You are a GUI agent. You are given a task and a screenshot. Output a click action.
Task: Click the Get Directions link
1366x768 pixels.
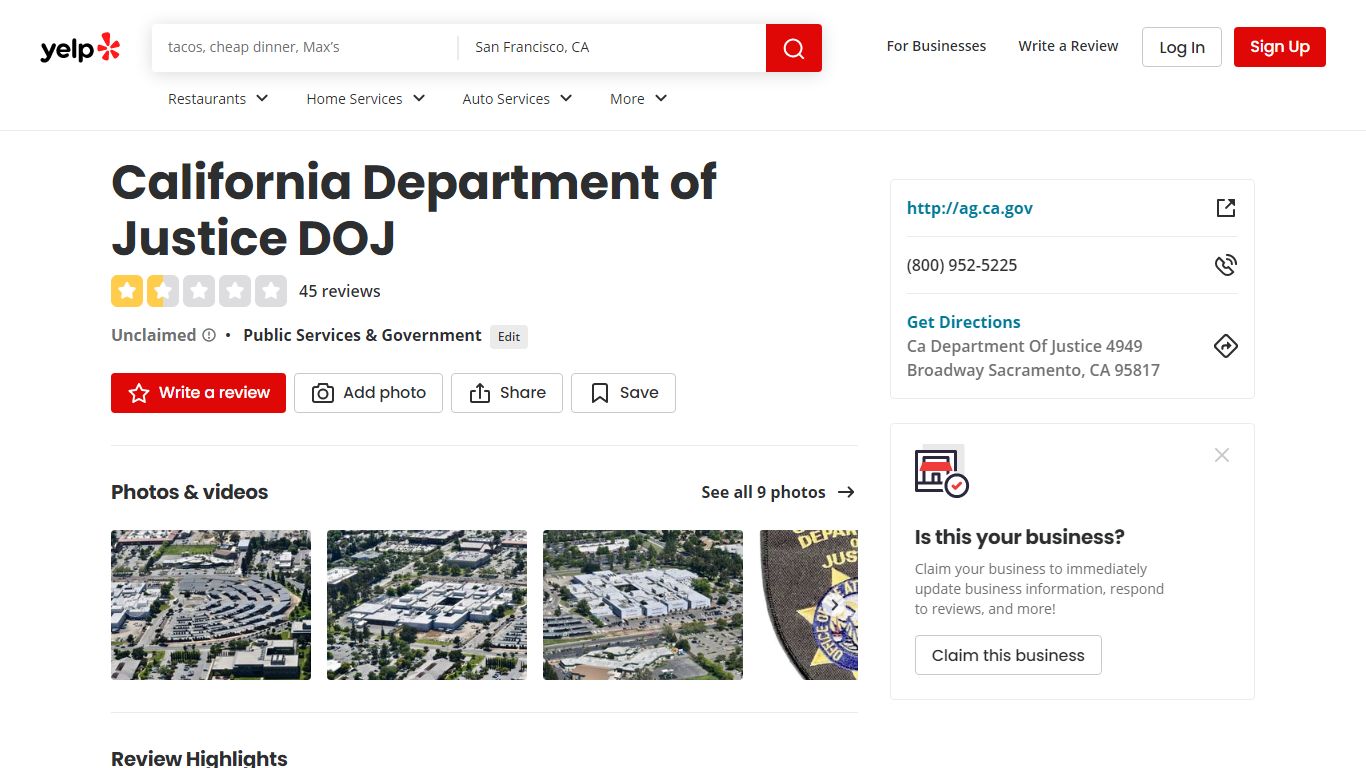964,322
